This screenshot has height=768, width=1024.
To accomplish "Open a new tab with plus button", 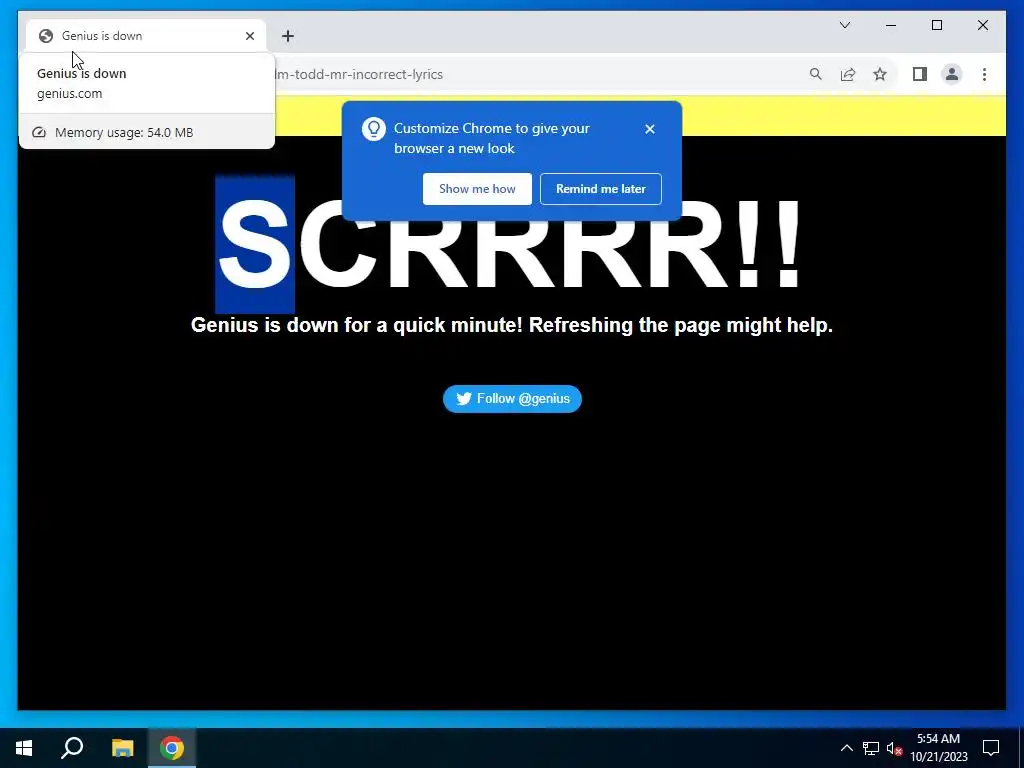I will [288, 36].
